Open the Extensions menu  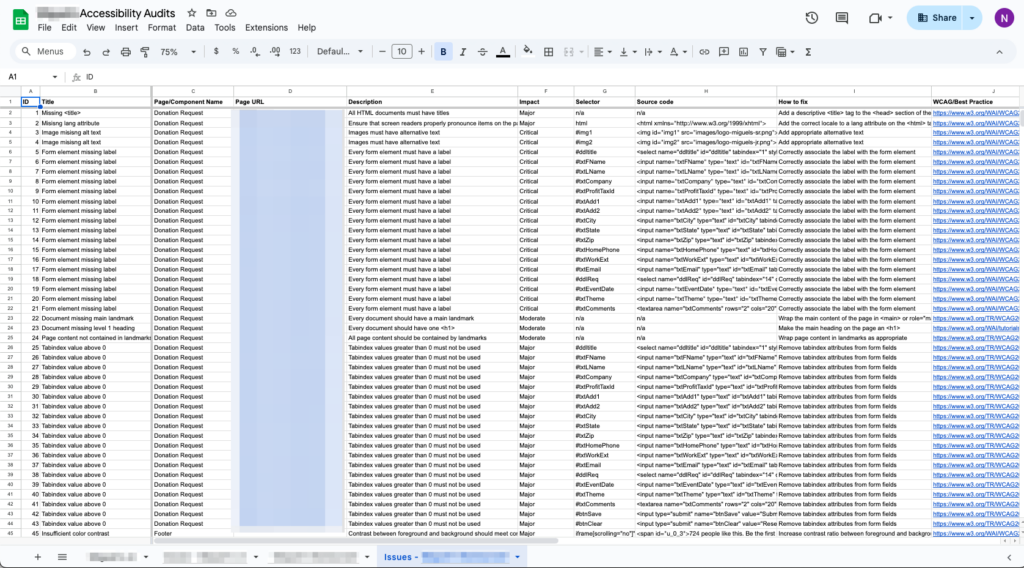(x=266, y=28)
